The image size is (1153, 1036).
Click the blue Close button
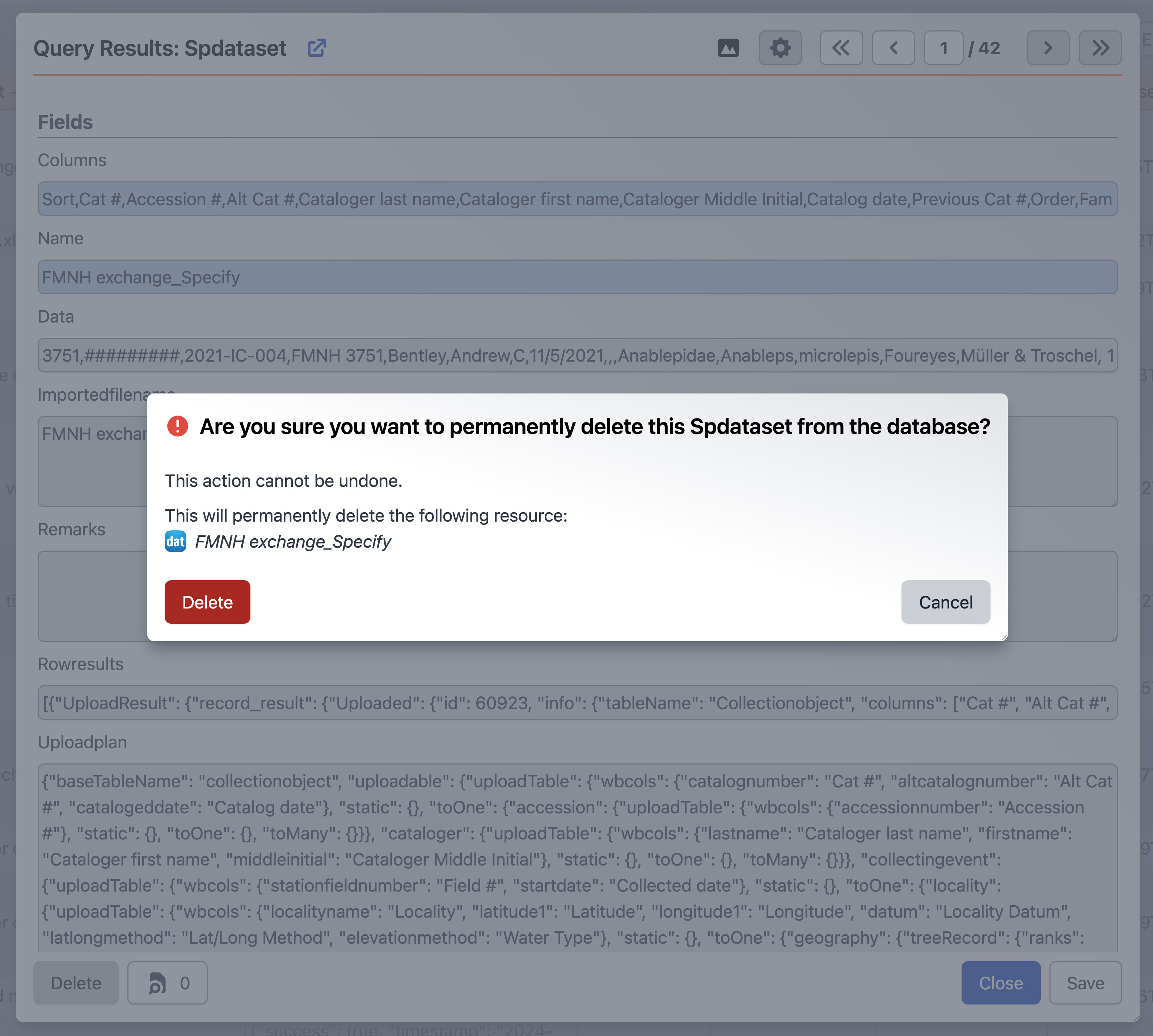pyautogui.click(x=1000, y=983)
